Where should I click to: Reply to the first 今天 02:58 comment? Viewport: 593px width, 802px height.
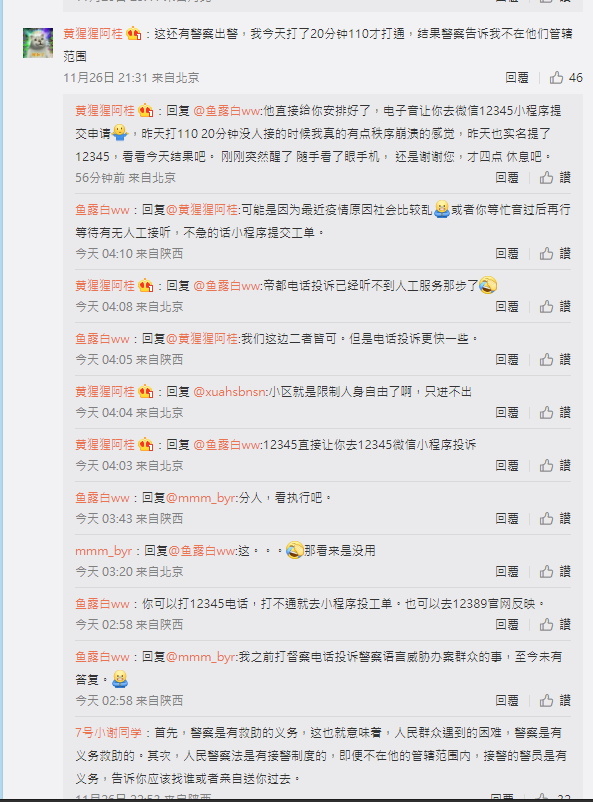pyautogui.click(x=507, y=625)
